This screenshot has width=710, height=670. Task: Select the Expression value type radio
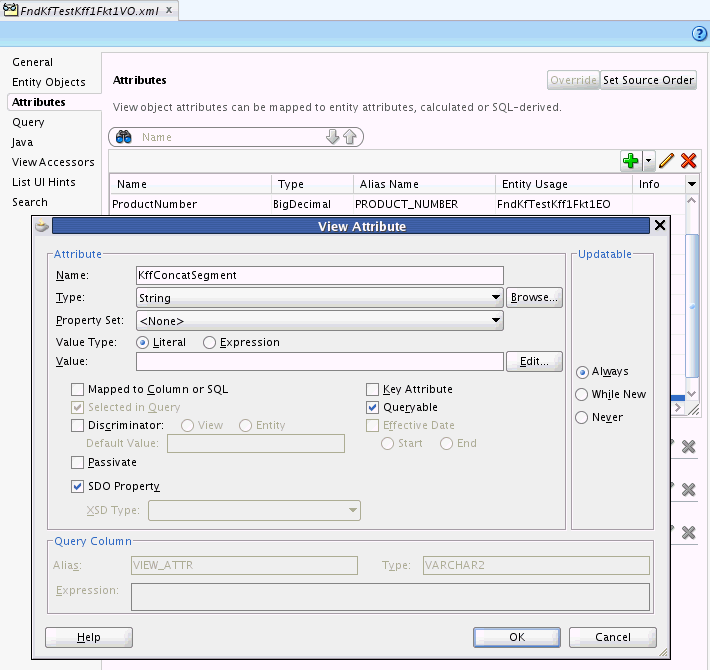point(209,343)
